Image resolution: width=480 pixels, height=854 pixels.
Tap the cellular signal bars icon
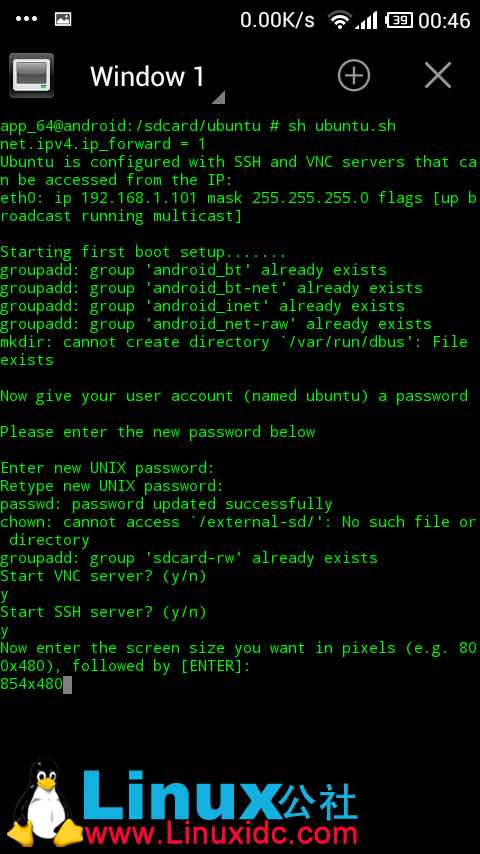click(x=366, y=20)
